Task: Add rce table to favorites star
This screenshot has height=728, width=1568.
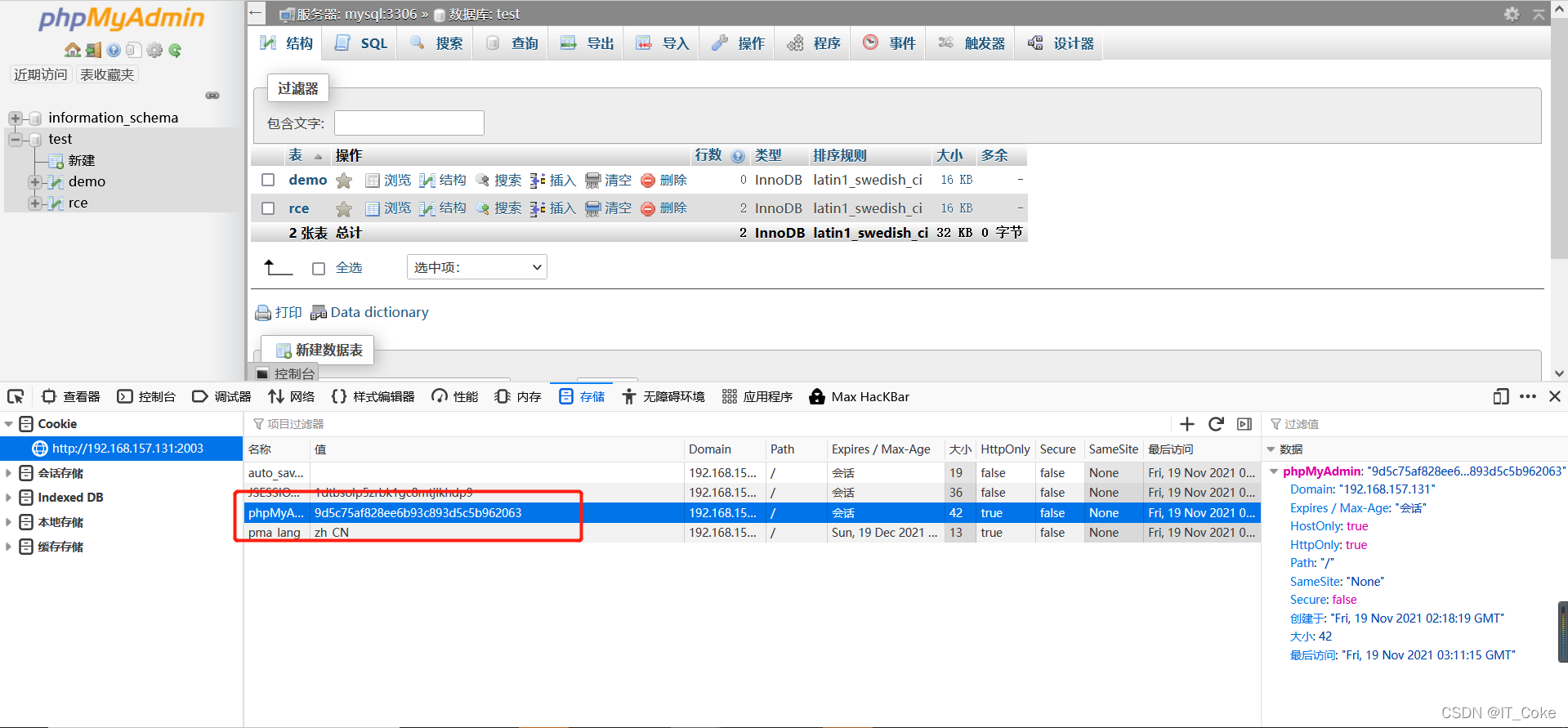Action: 344,209
